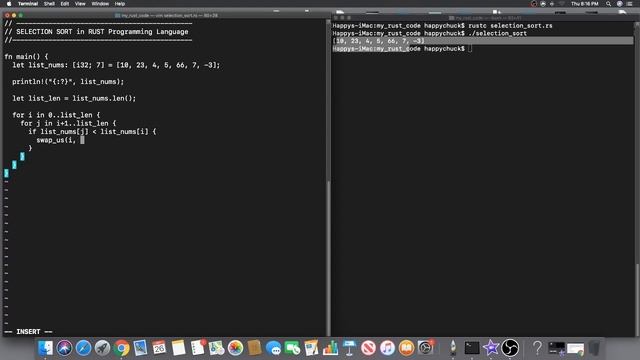
Task: Click the 'let list_len = list_nums.len();' line
Action: (74, 98)
